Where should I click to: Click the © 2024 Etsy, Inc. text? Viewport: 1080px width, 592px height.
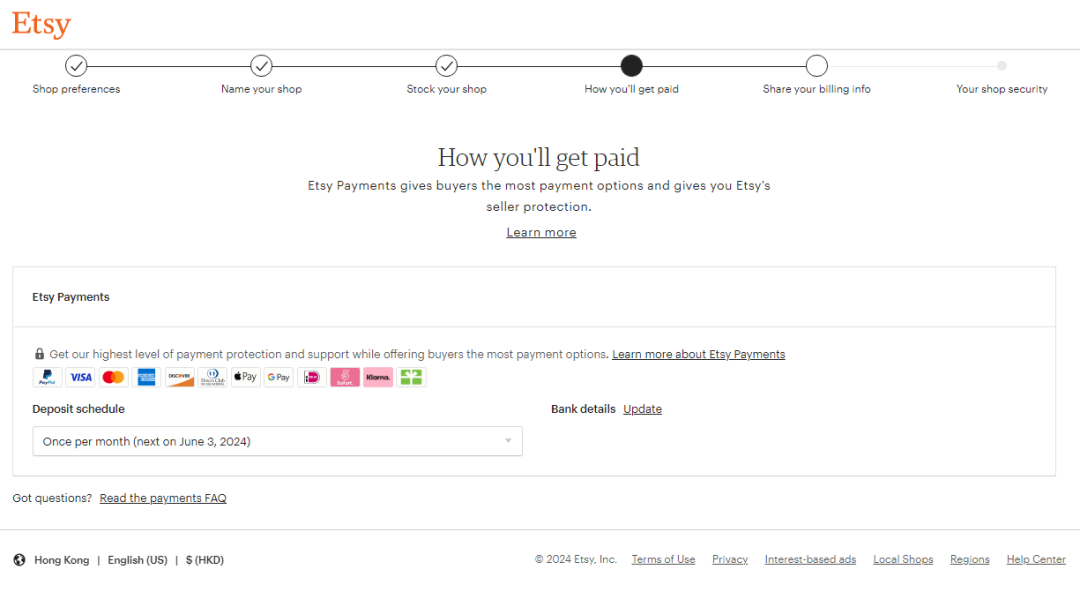pos(576,560)
